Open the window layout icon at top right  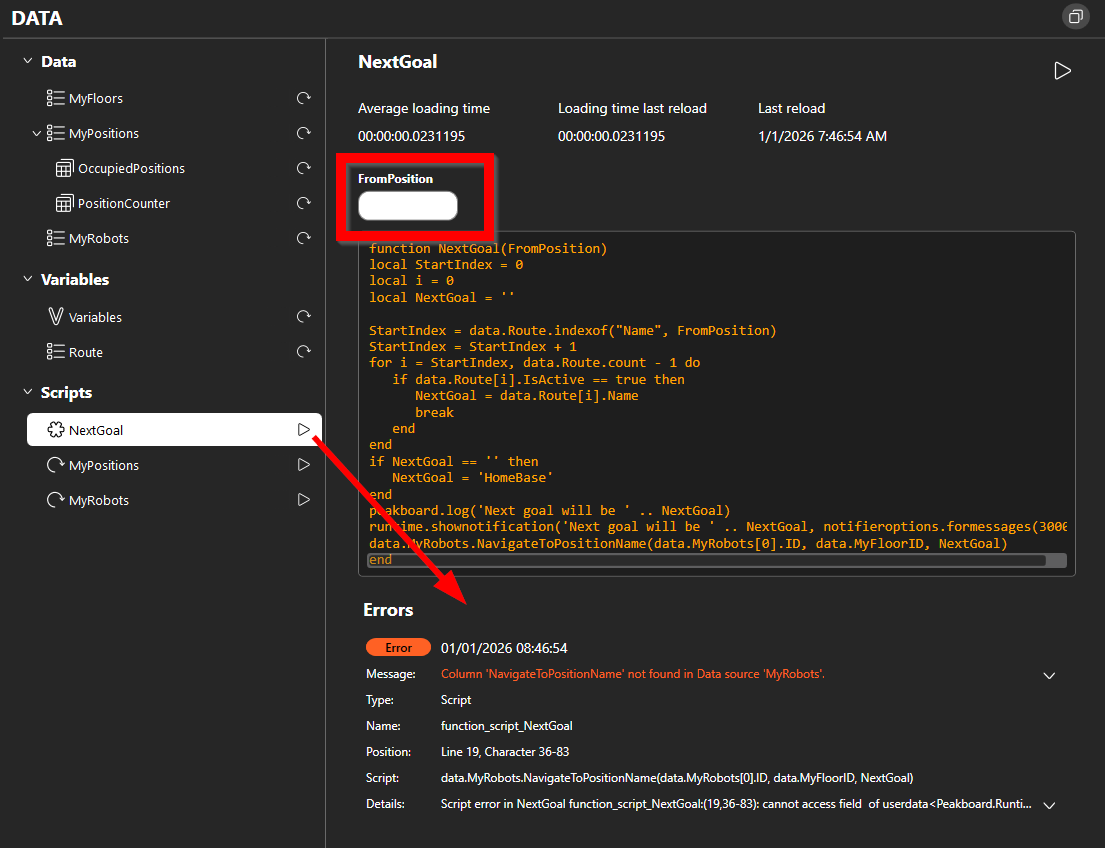pyautogui.click(x=1076, y=16)
